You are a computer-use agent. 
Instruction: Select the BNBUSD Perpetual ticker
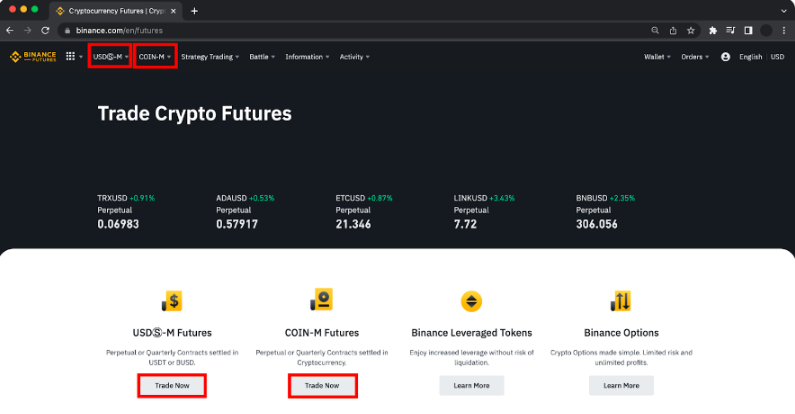pos(605,211)
